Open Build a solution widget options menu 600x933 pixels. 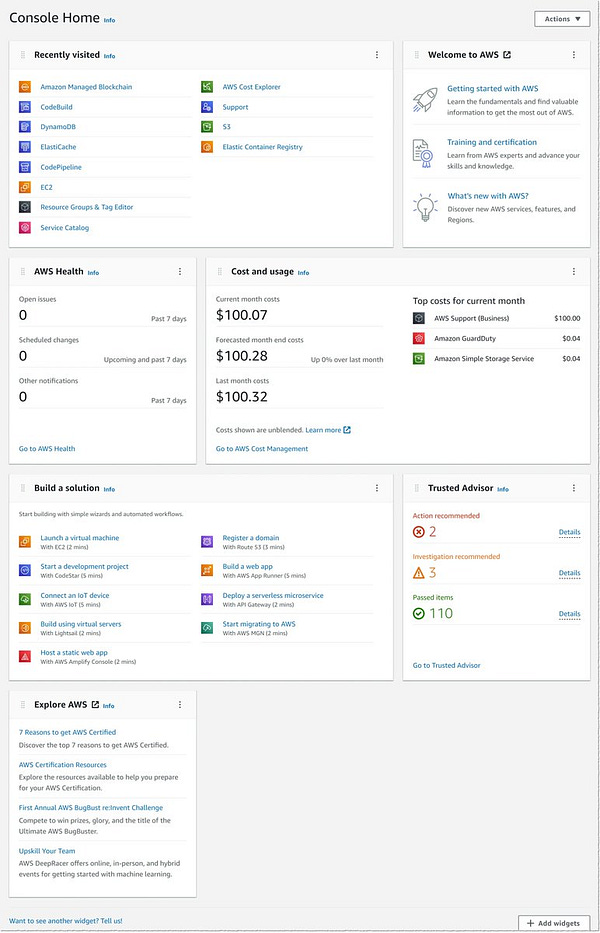(377, 488)
